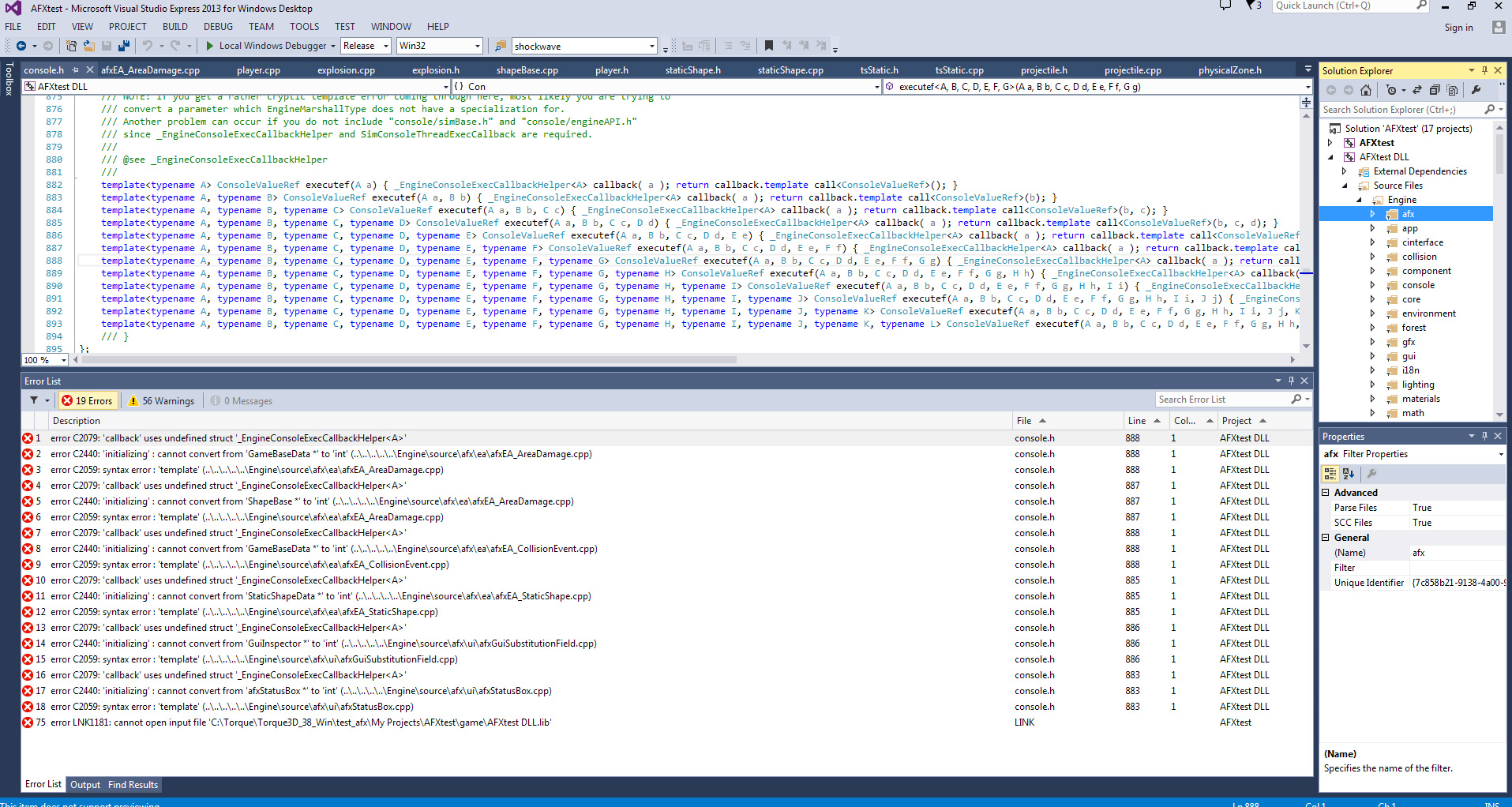Expand the External Dependencies folder
The width and height of the screenshot is (1512, 807).
point(1345,171)
